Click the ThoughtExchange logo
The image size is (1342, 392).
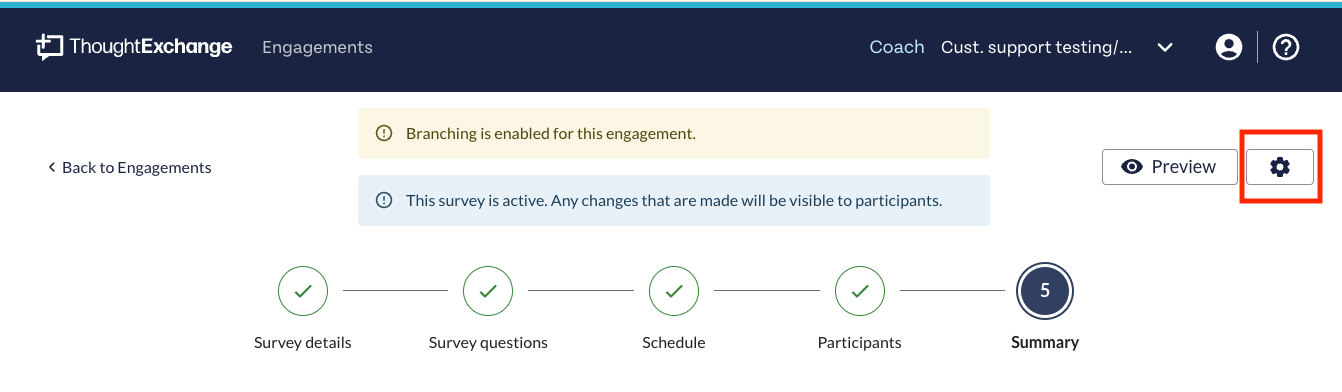click(x=134, y=47)
